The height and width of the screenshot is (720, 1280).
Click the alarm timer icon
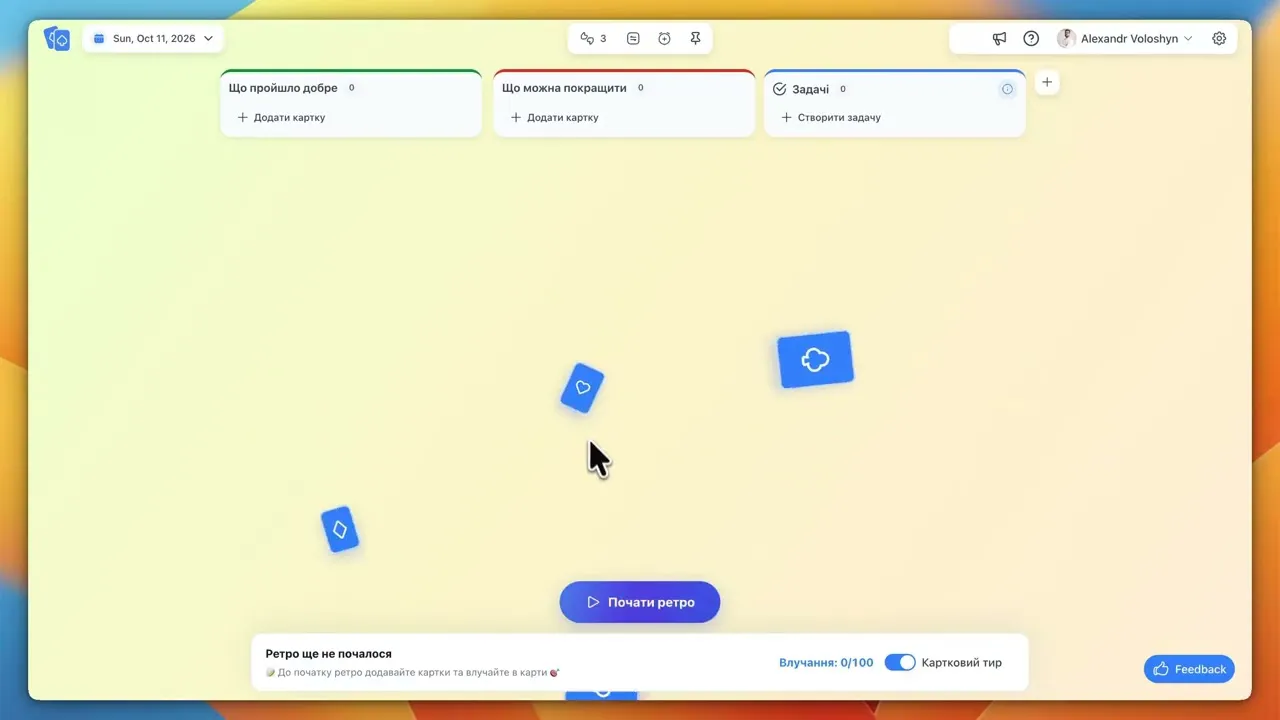pyautogui.click(x=664, y=39)
